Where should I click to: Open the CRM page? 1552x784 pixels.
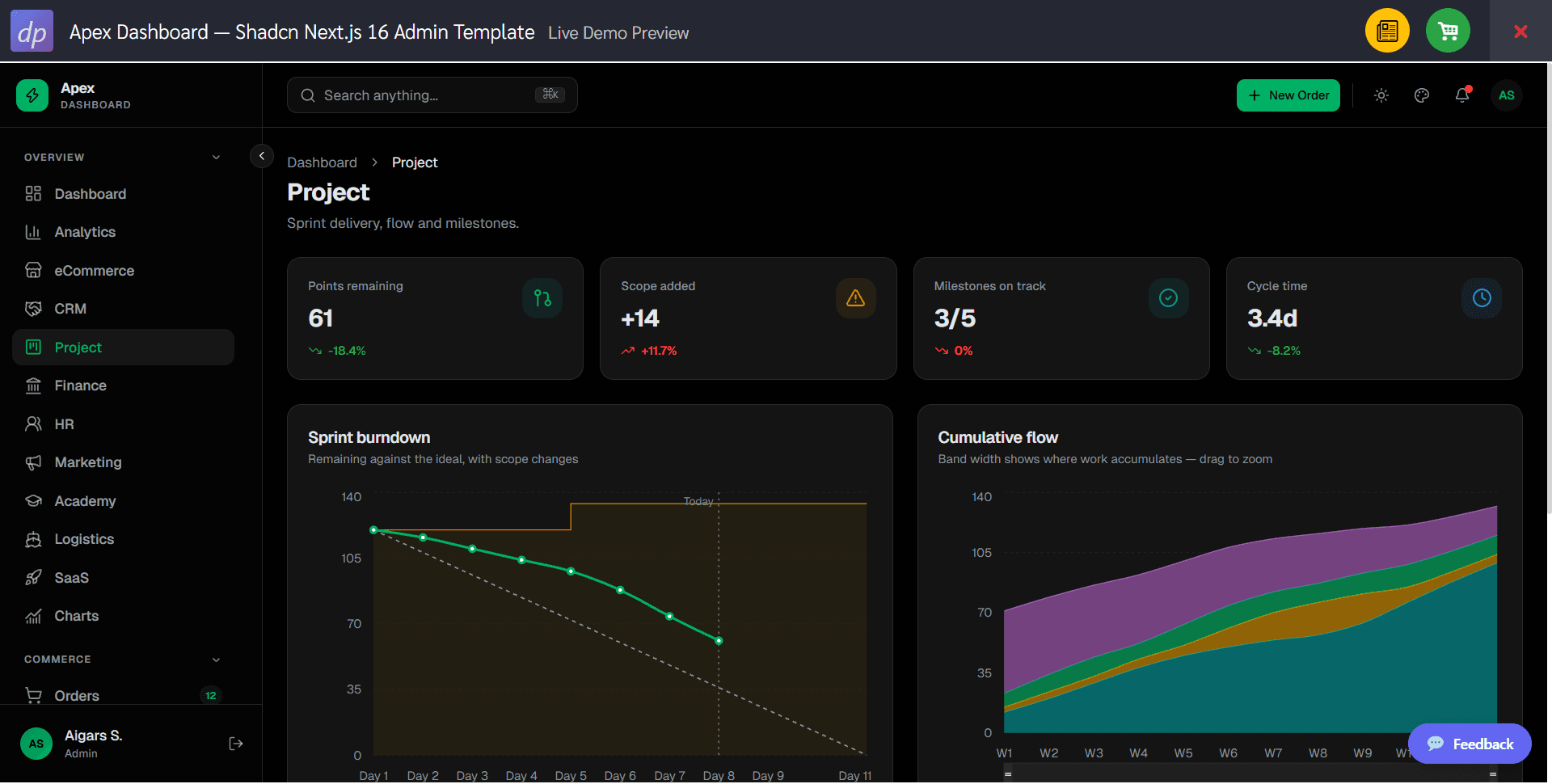click(123, 309)
